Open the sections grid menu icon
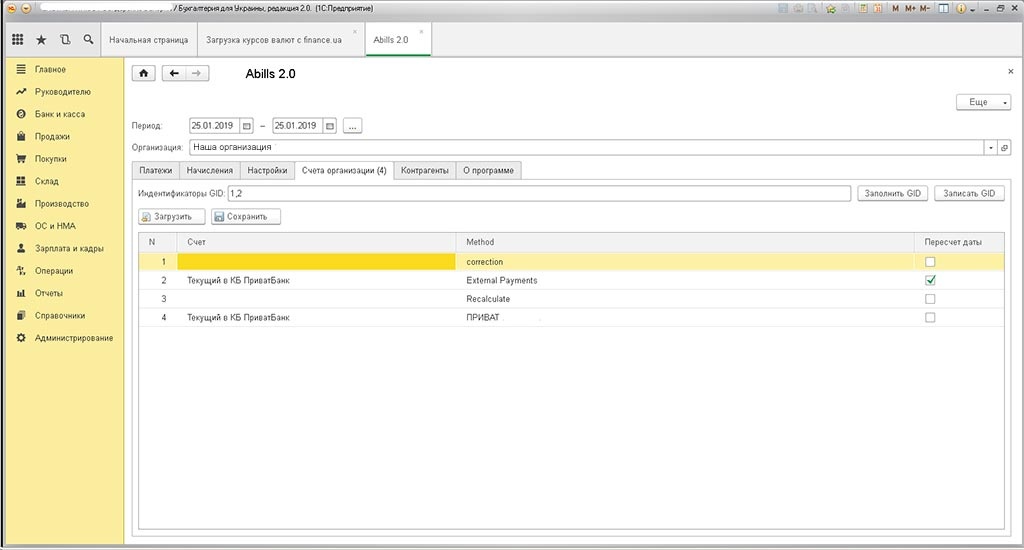 (17, 40)
